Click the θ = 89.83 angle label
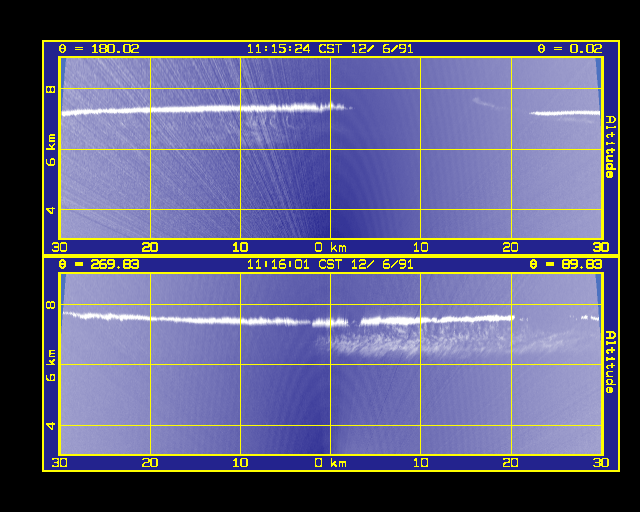Viewport: 640px width, 512px height. point(566,264)
